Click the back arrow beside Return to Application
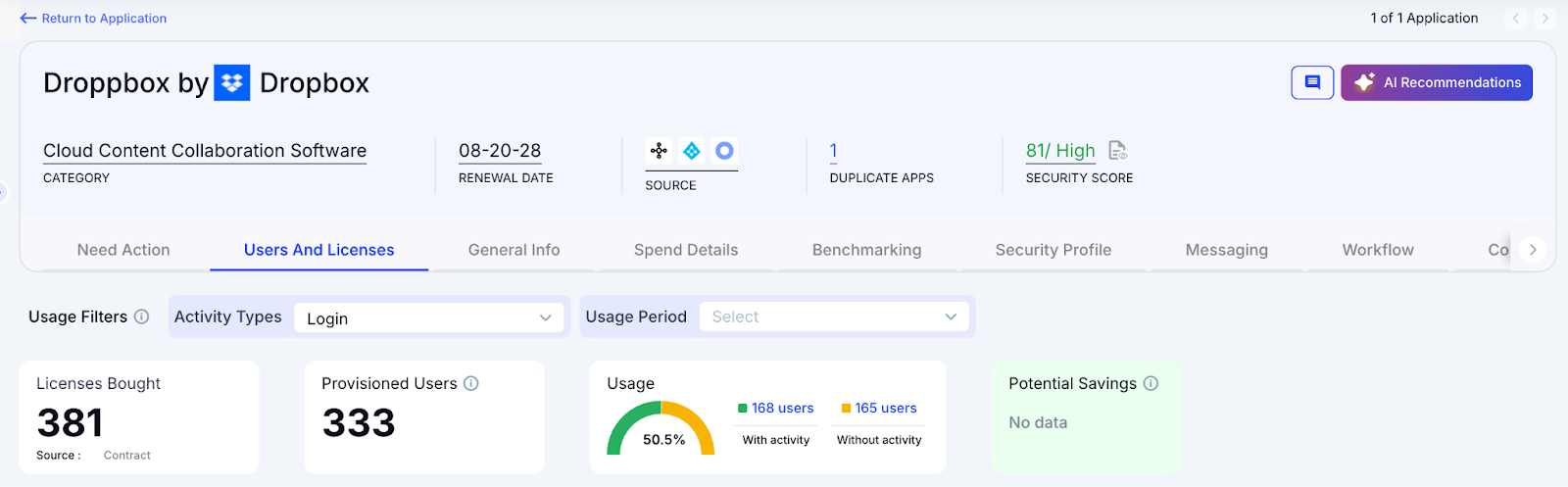Viewport: 1568px width, 487px height. click(x=28, y=19)
